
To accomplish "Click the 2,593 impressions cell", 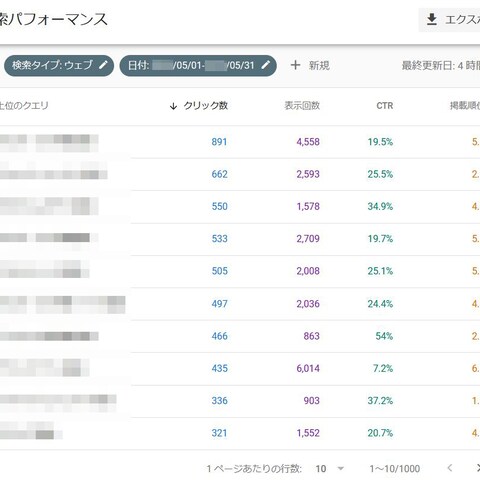I will (308, 174).
